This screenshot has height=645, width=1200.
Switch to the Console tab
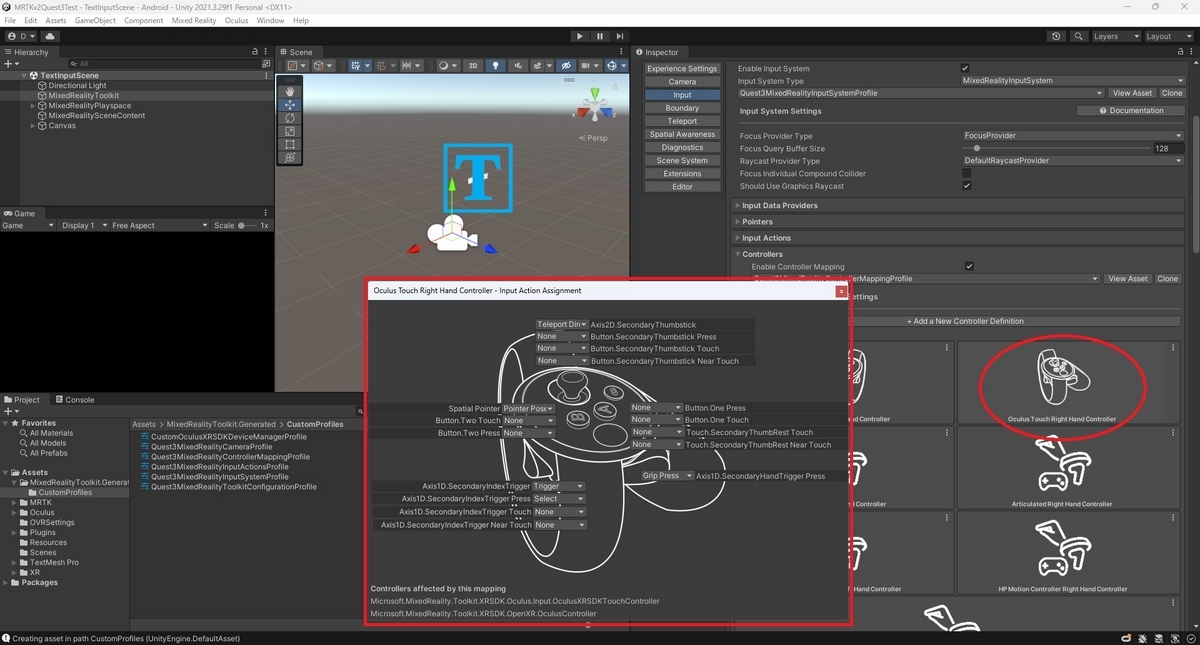point(76,399)
